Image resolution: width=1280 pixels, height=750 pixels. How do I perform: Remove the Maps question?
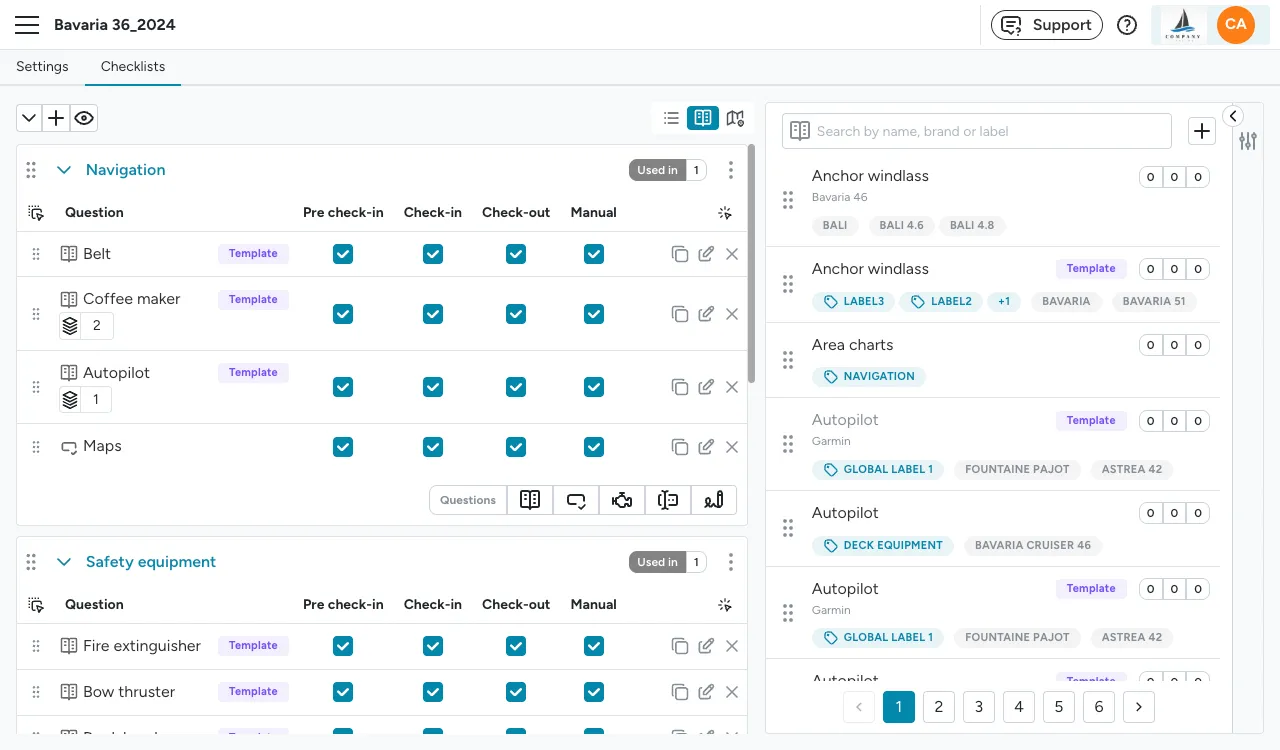click(x=732, y=447)
